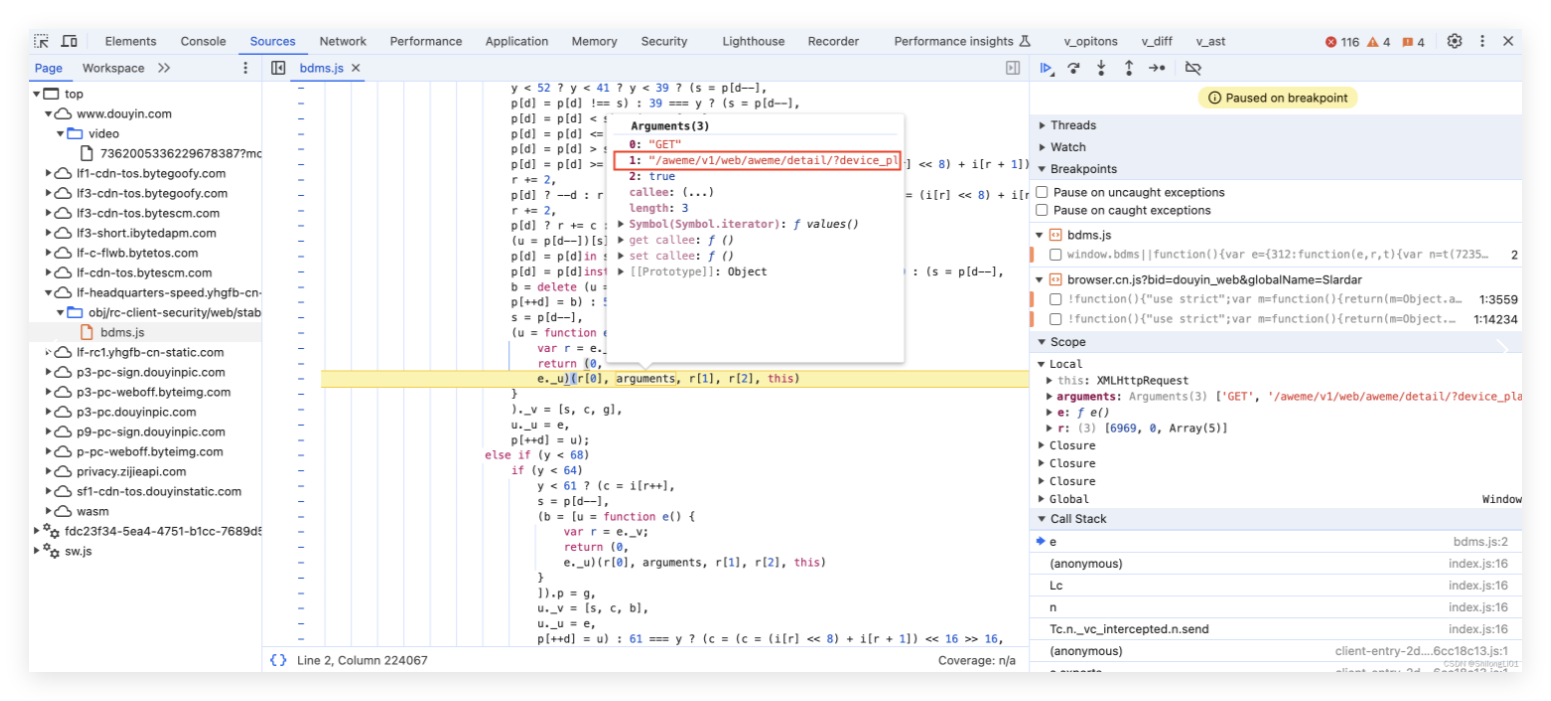Toggle breakpoint checkbox at 1:3559
The width and height of the screenshot is (1551, 701).
point(1056,299)
